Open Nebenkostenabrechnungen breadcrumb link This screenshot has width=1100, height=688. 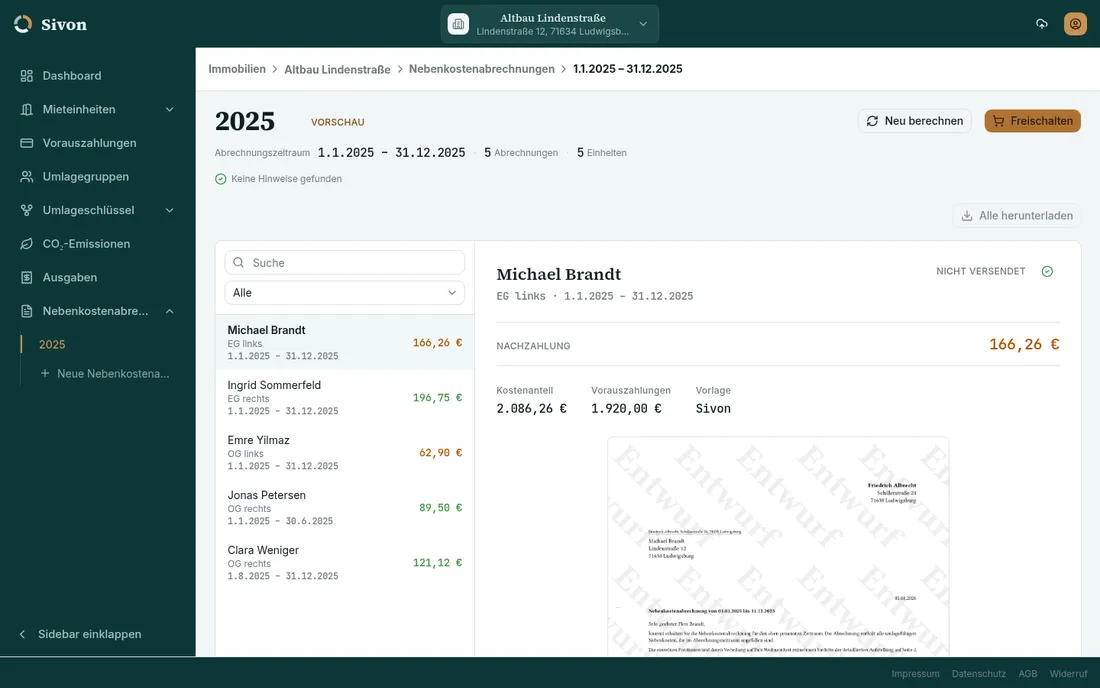(481, 69)
